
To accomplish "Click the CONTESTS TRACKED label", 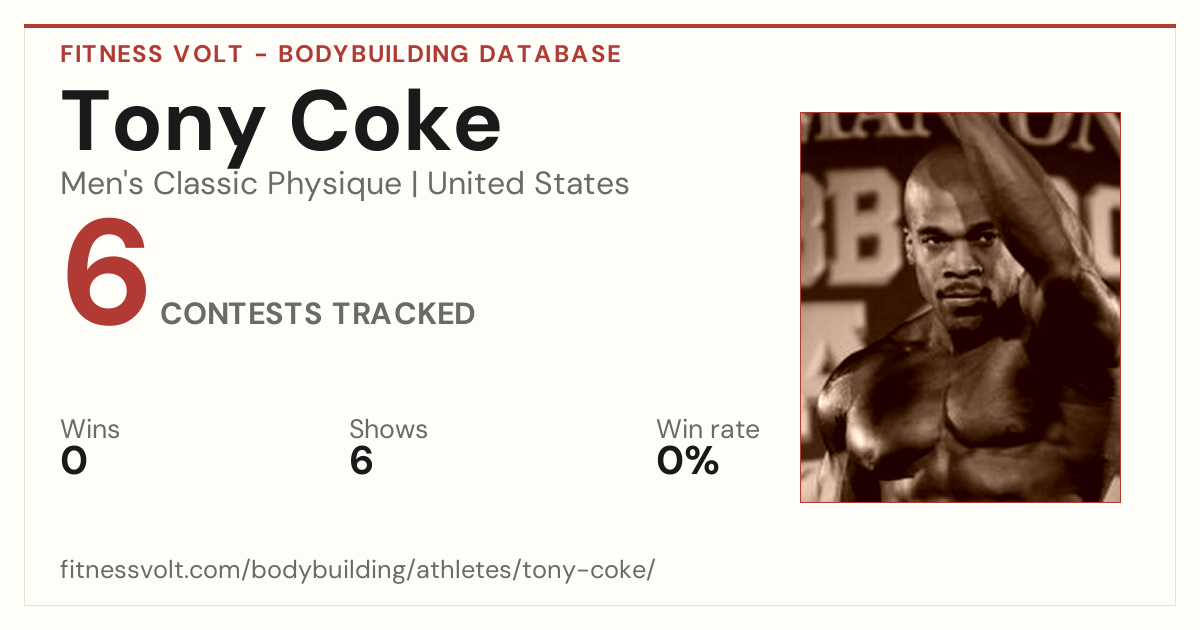I will [318, 314].
